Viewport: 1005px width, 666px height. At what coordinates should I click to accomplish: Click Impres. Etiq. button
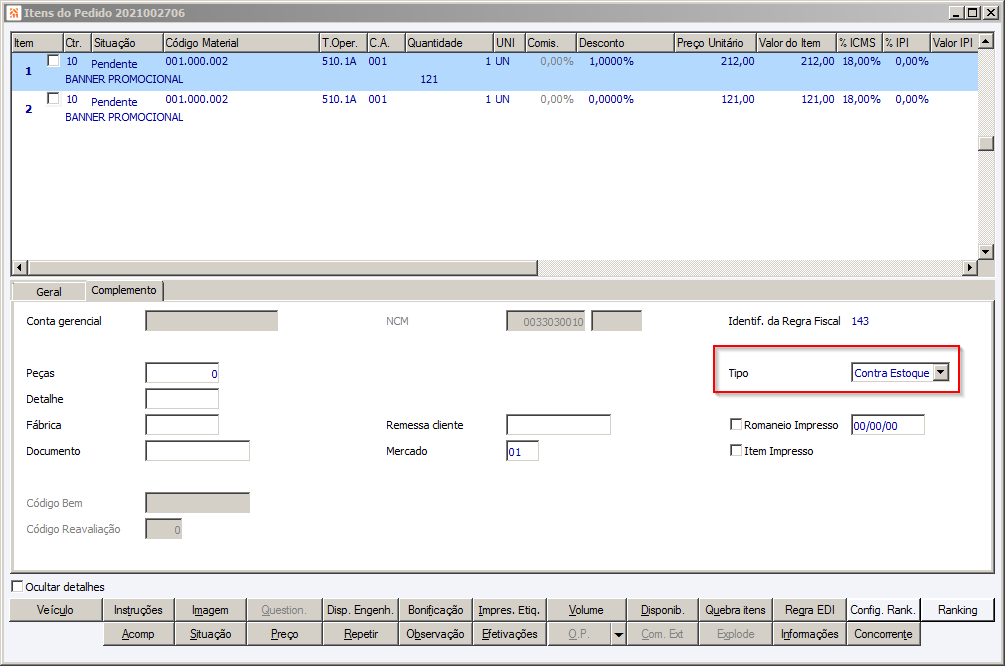point(510,610)
